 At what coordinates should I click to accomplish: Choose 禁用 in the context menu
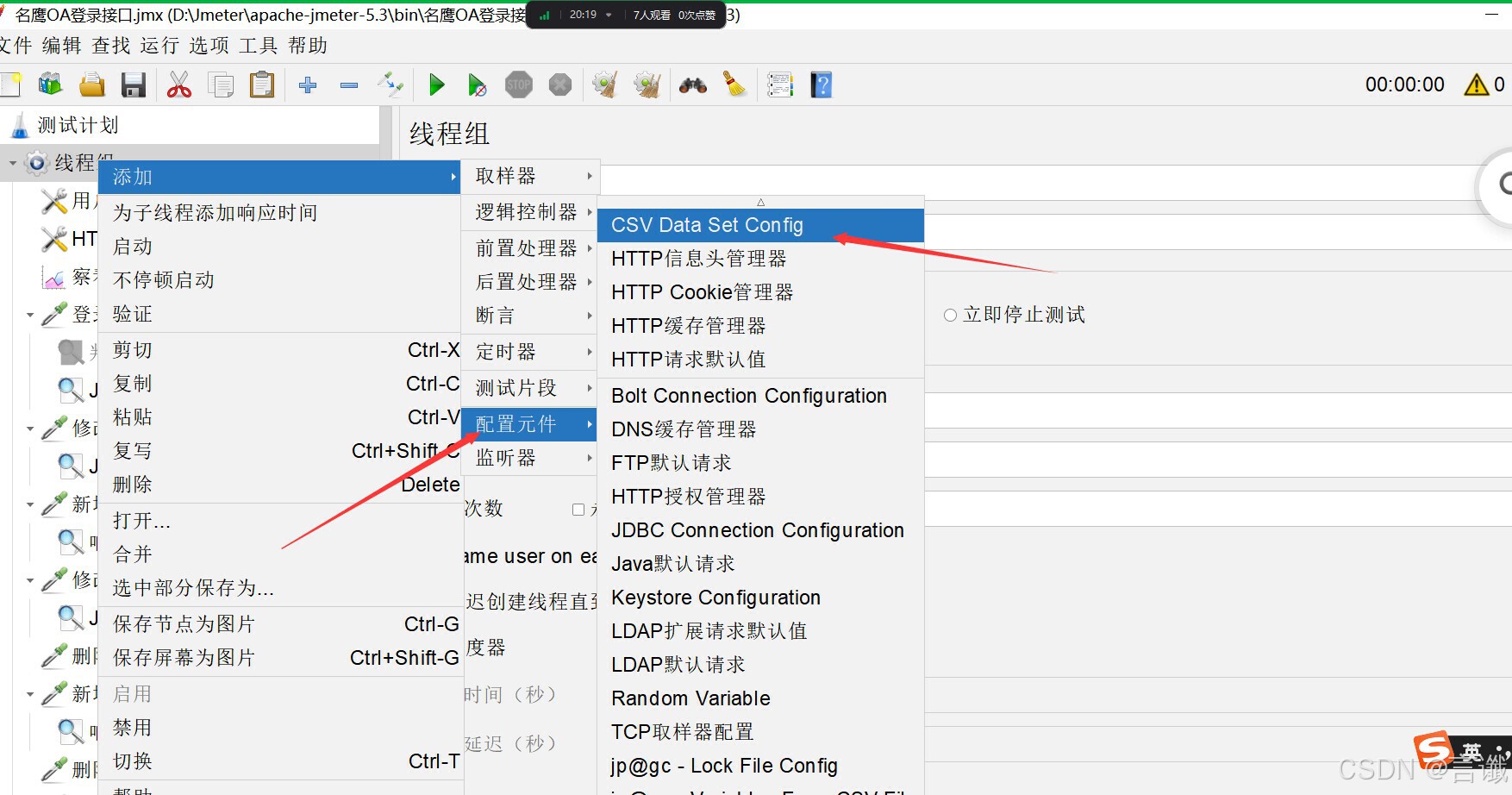pos(280,728)
